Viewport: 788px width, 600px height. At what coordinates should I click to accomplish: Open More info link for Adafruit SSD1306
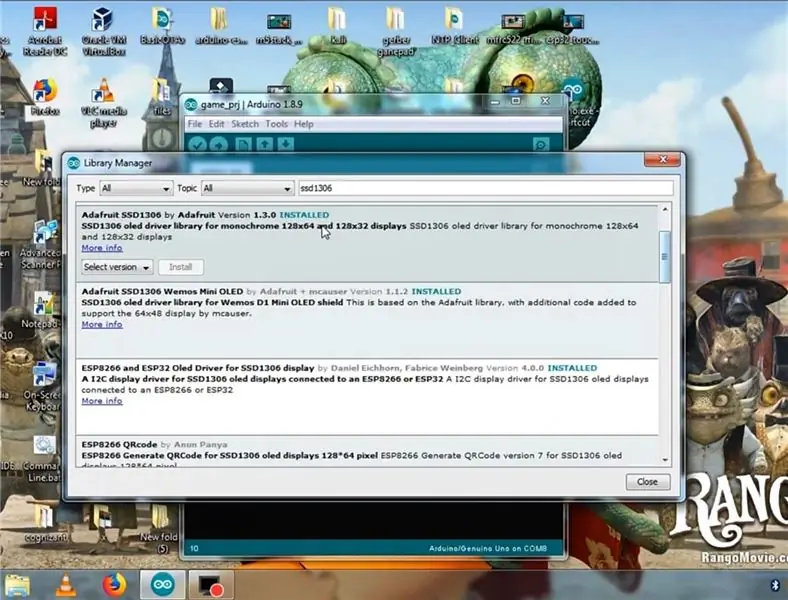[x=102, y=248]
